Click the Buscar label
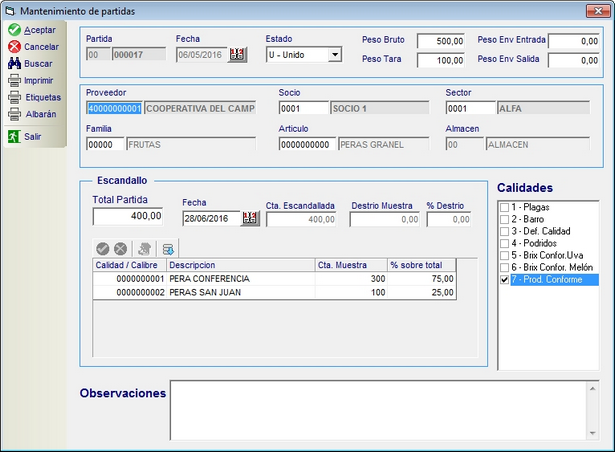This screenshot has height=452, width=615. coord(38,64)
